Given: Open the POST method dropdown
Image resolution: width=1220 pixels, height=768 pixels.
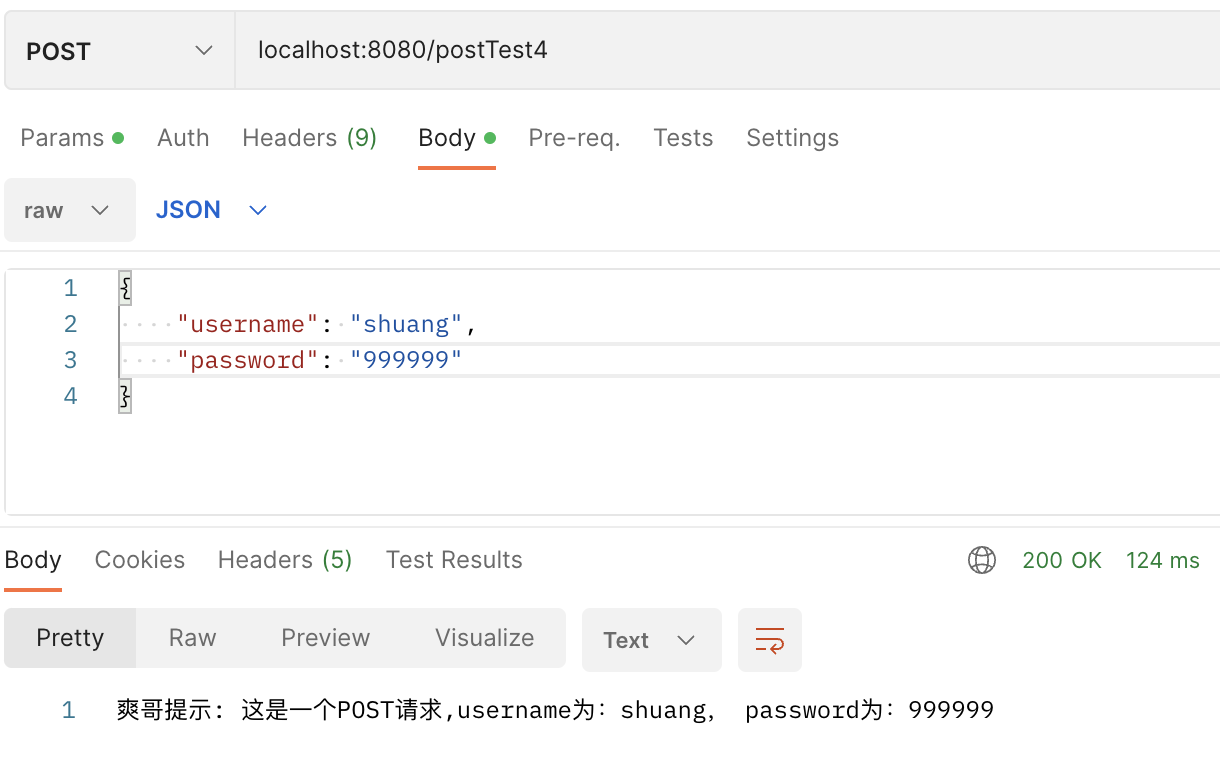Looking at the screenshot, I should (119, 51).
